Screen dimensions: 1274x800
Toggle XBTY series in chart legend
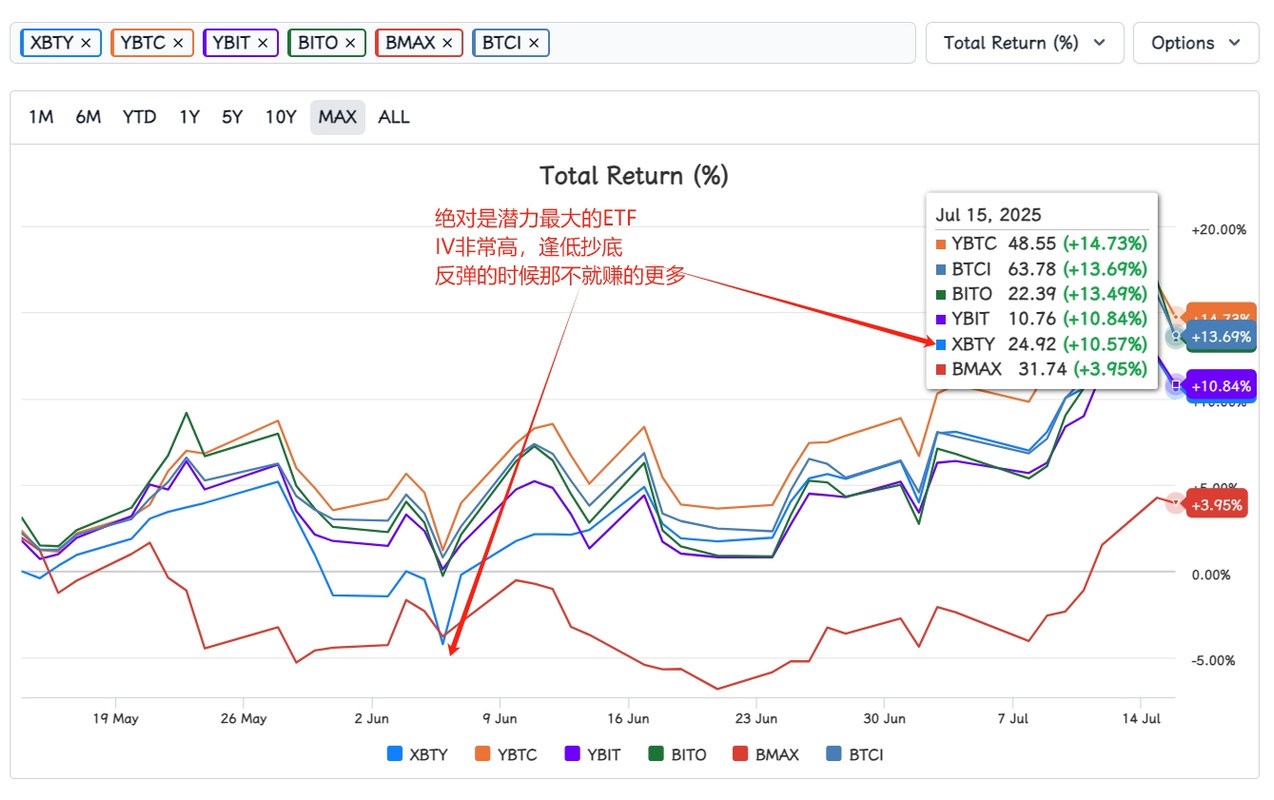coord(417,755)
